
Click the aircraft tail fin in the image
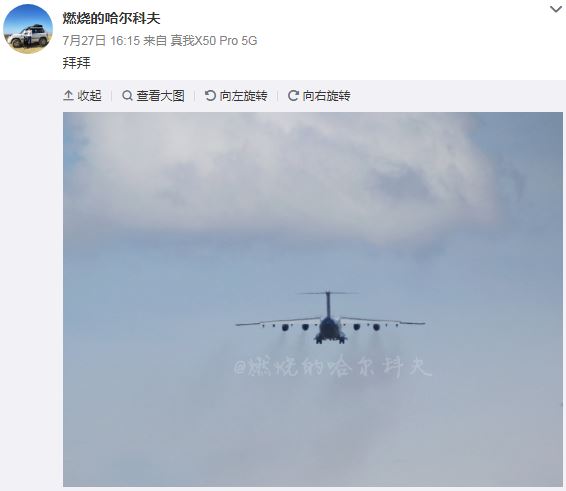(x=328, y=304)
